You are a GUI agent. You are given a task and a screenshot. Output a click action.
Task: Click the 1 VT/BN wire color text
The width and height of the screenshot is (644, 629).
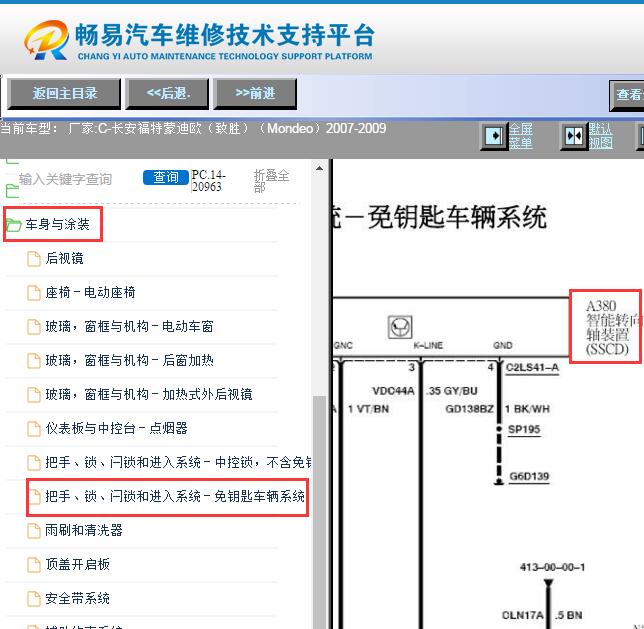[x=368, y=409]
